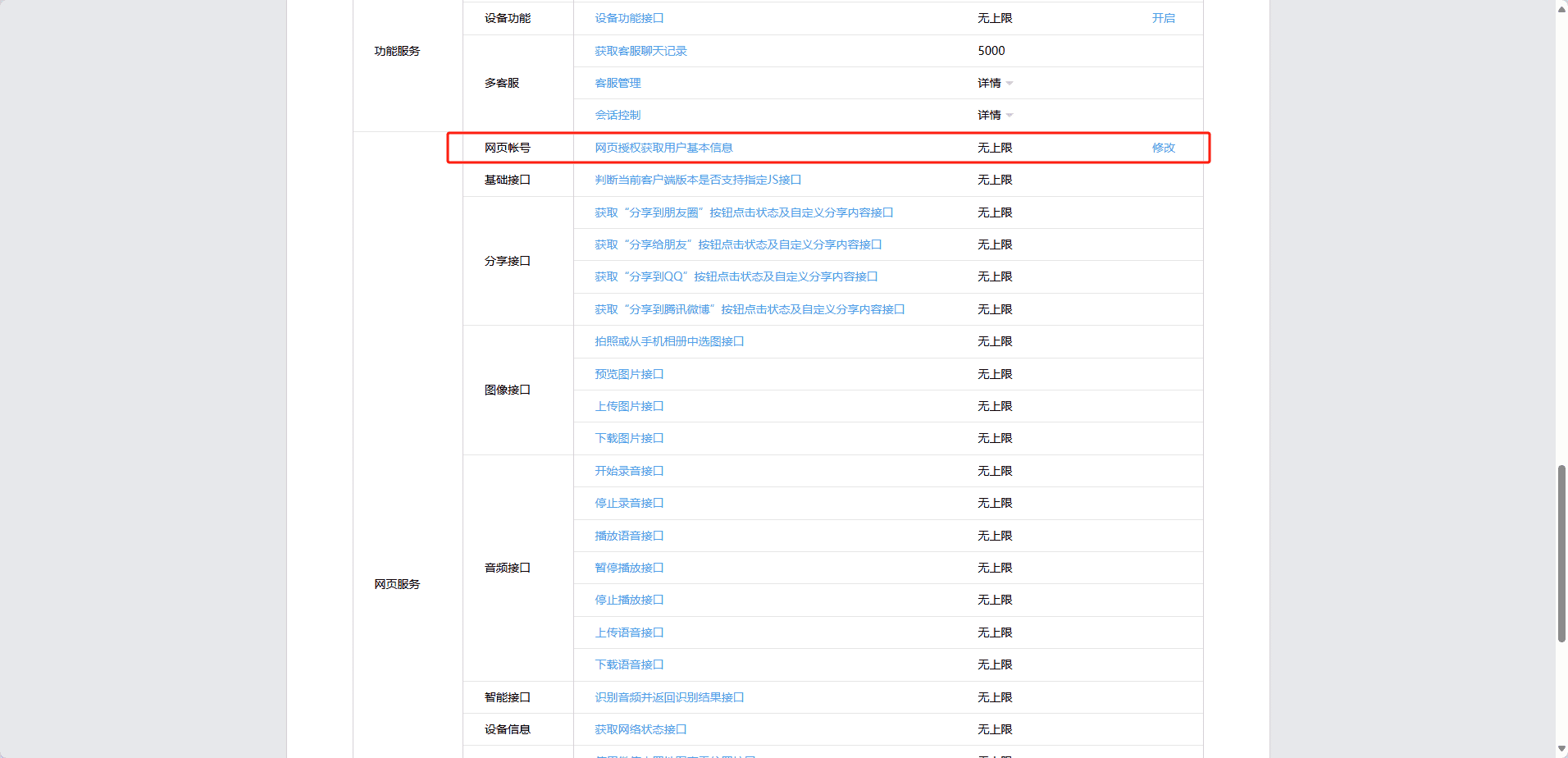Image resolution: width=1568 pixels, height=758 pixels.
Task: Open 判断当前客户端版本是否支持指定JS接口 link
Action: tap(698, 180)
